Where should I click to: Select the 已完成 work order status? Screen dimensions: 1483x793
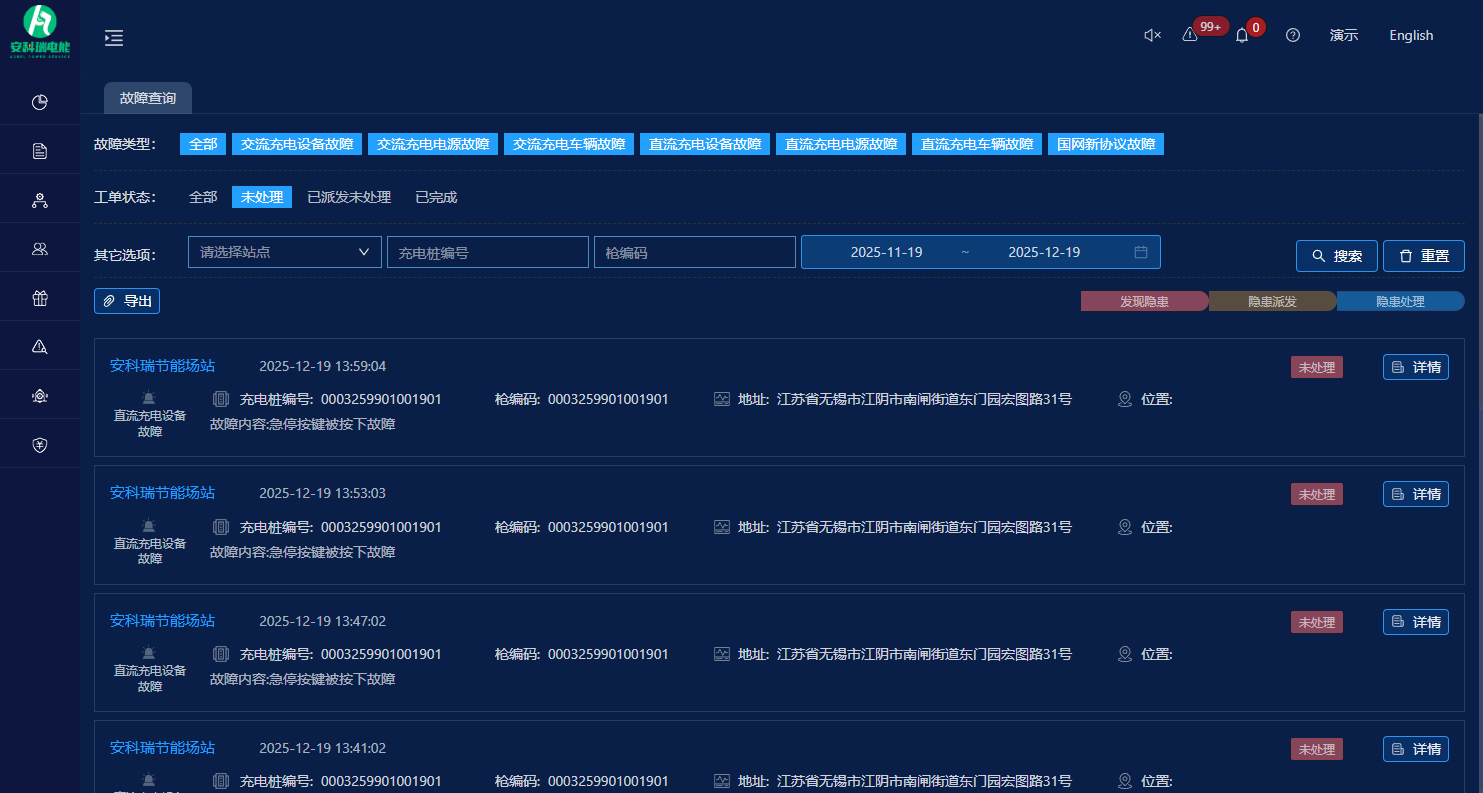[436, 198]
